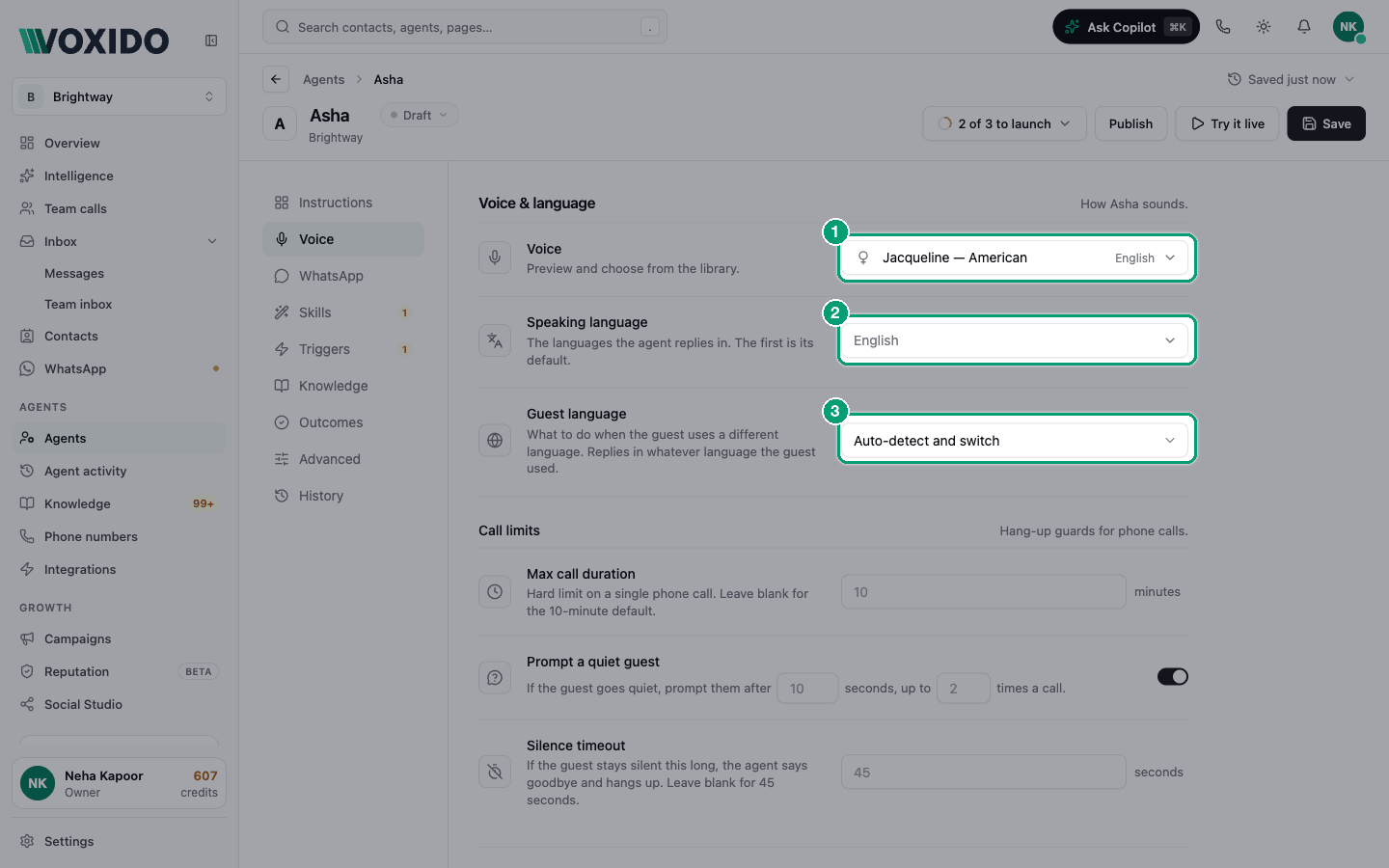
Task: Open the Guest language Auto-detect dropdown
Action: (x=1017, y=441)
